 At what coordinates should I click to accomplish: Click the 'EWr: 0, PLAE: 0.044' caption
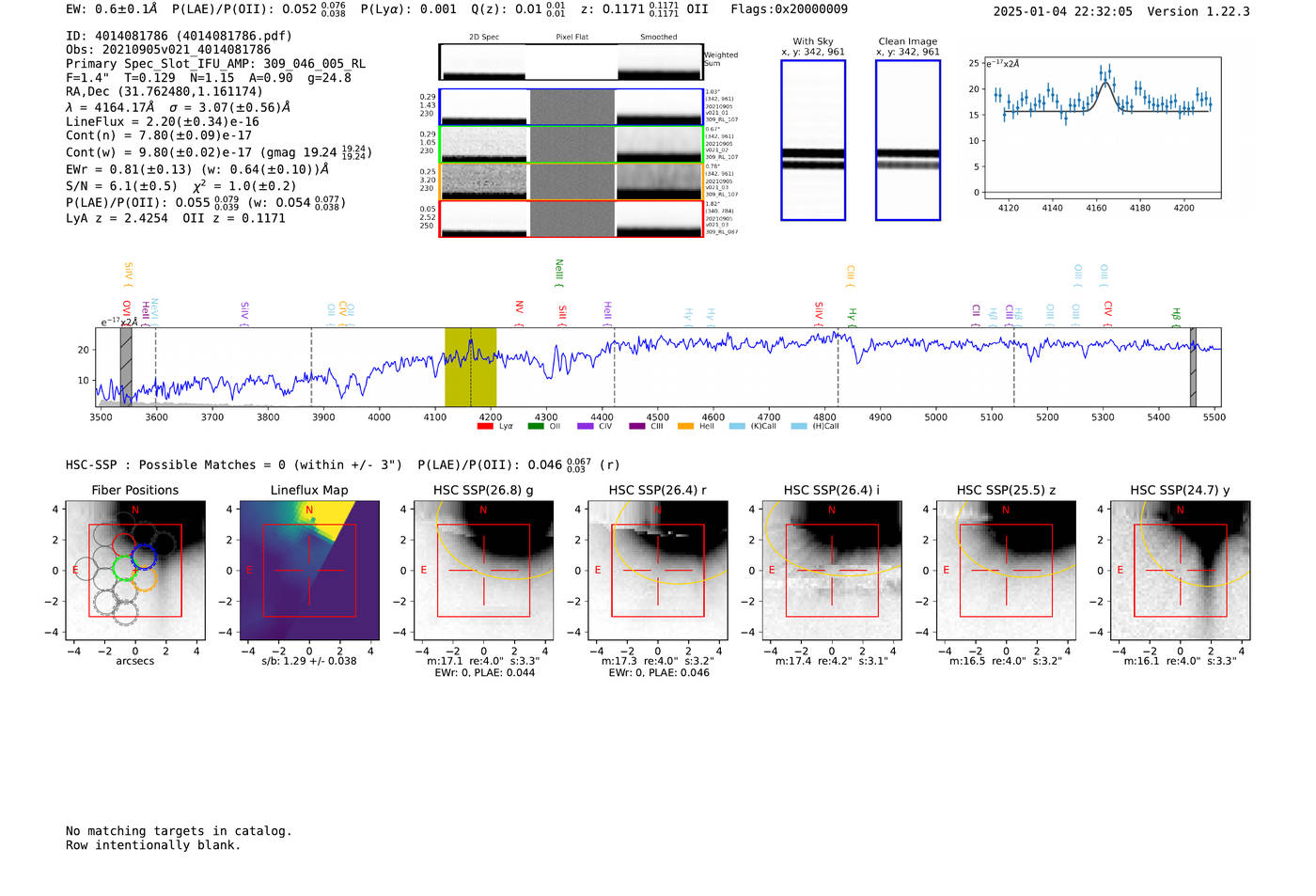point(484,673)
